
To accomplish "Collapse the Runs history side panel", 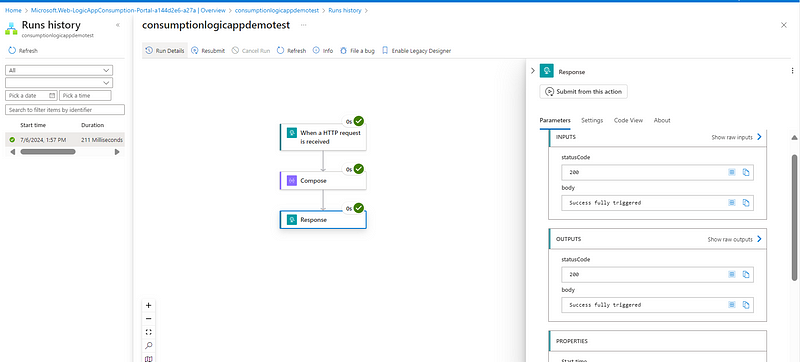I will coord(118,25).
